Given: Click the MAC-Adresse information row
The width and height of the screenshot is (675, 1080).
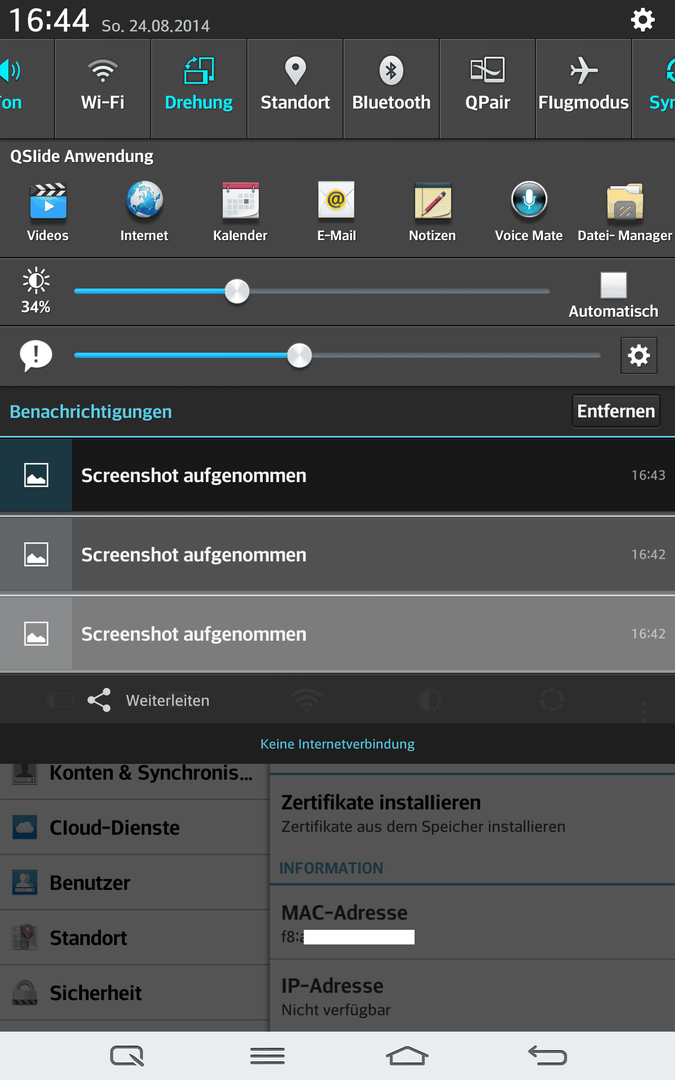Looking at the screenshot, I should (x=472, y=922).
